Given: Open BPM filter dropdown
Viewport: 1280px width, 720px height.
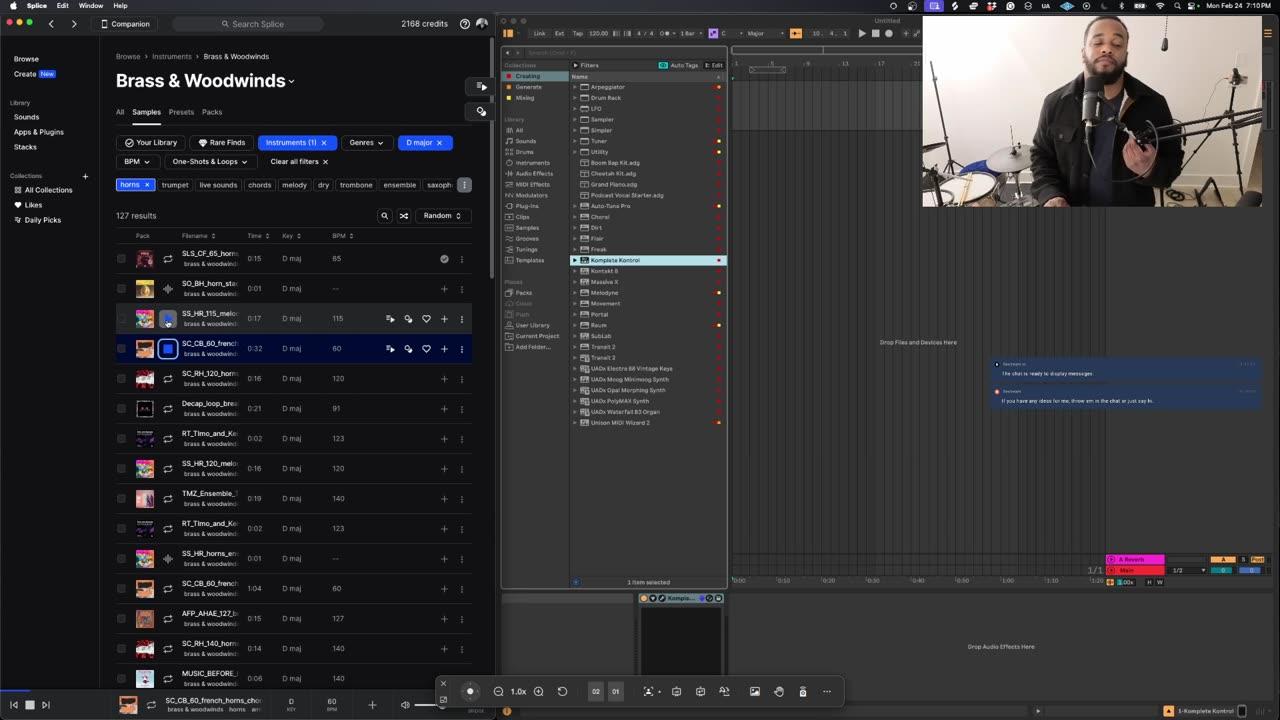Looking at the screenshot, I should (136, 162).
